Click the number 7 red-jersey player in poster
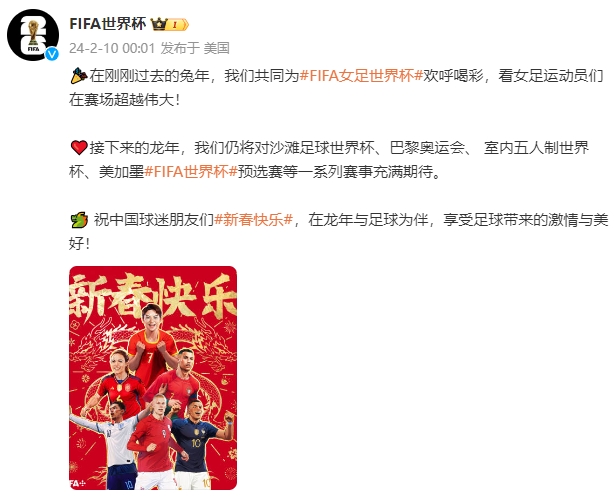Image resolution: width=616 pixels, height=499 pixels. coord(152,341)
